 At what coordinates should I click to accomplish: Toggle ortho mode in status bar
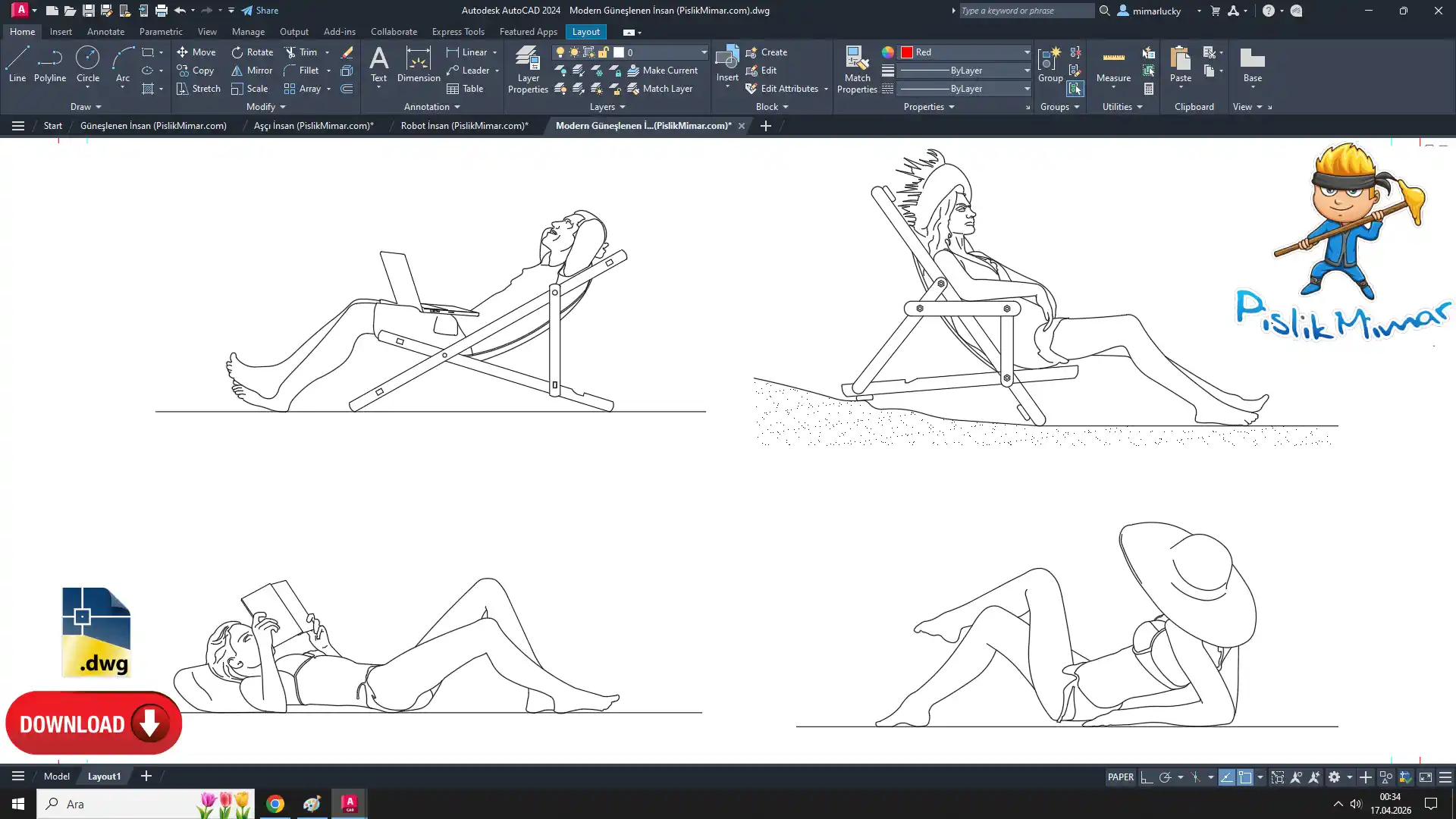1147,777
